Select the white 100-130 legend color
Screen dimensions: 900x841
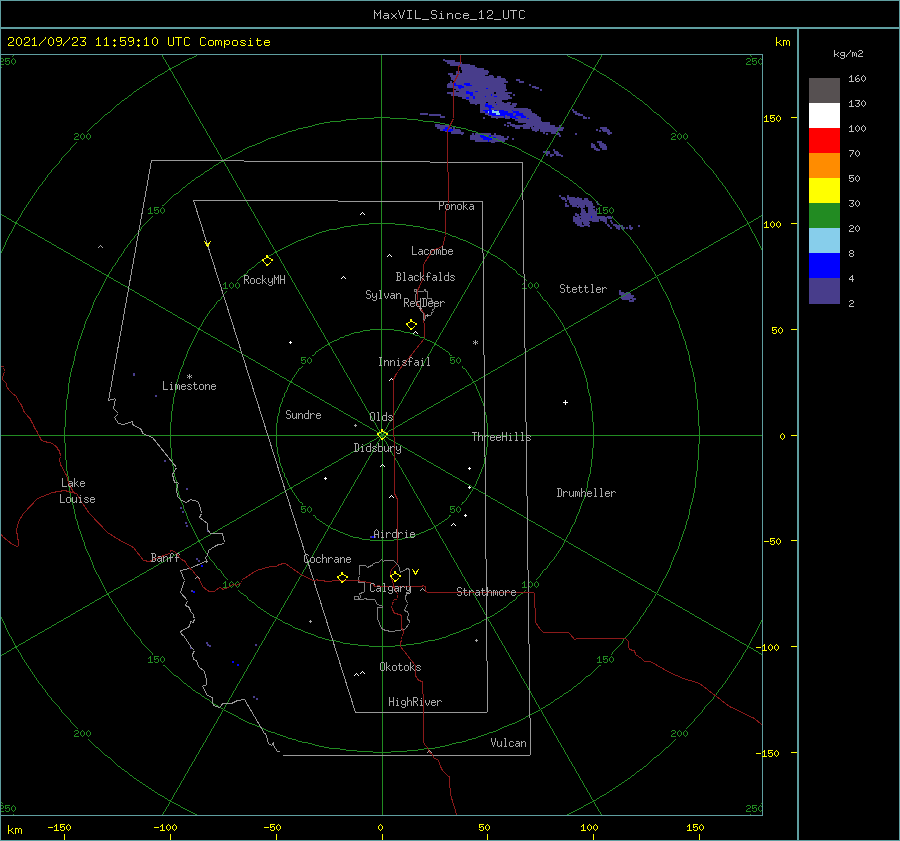tap(824, 116)
